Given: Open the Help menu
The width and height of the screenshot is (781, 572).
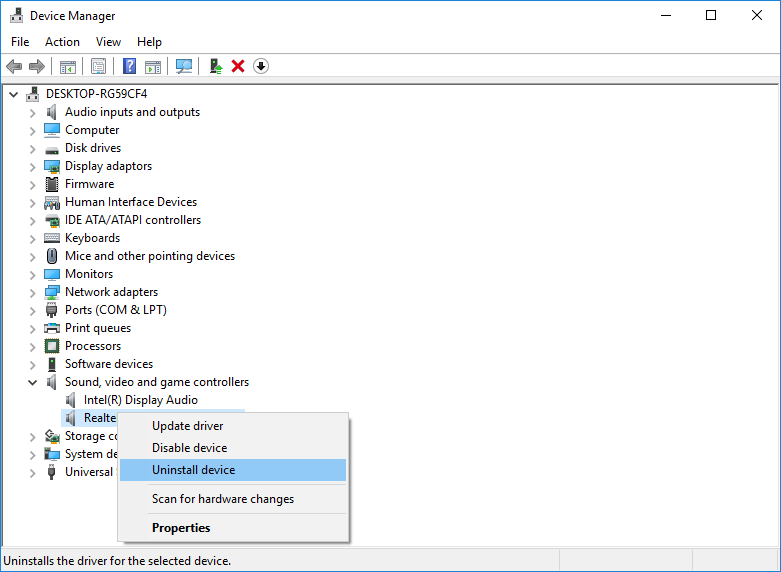Looking at the screenshot, I should pyautogui.click(x=149, y=42).
